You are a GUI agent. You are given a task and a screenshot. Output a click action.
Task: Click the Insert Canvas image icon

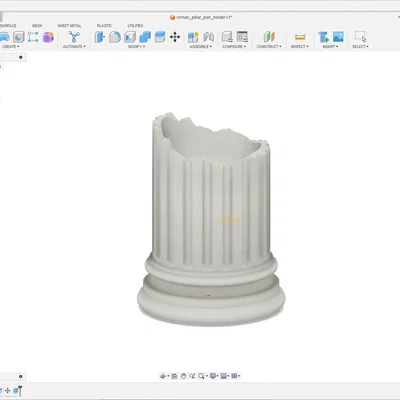(x=338, y=37)
